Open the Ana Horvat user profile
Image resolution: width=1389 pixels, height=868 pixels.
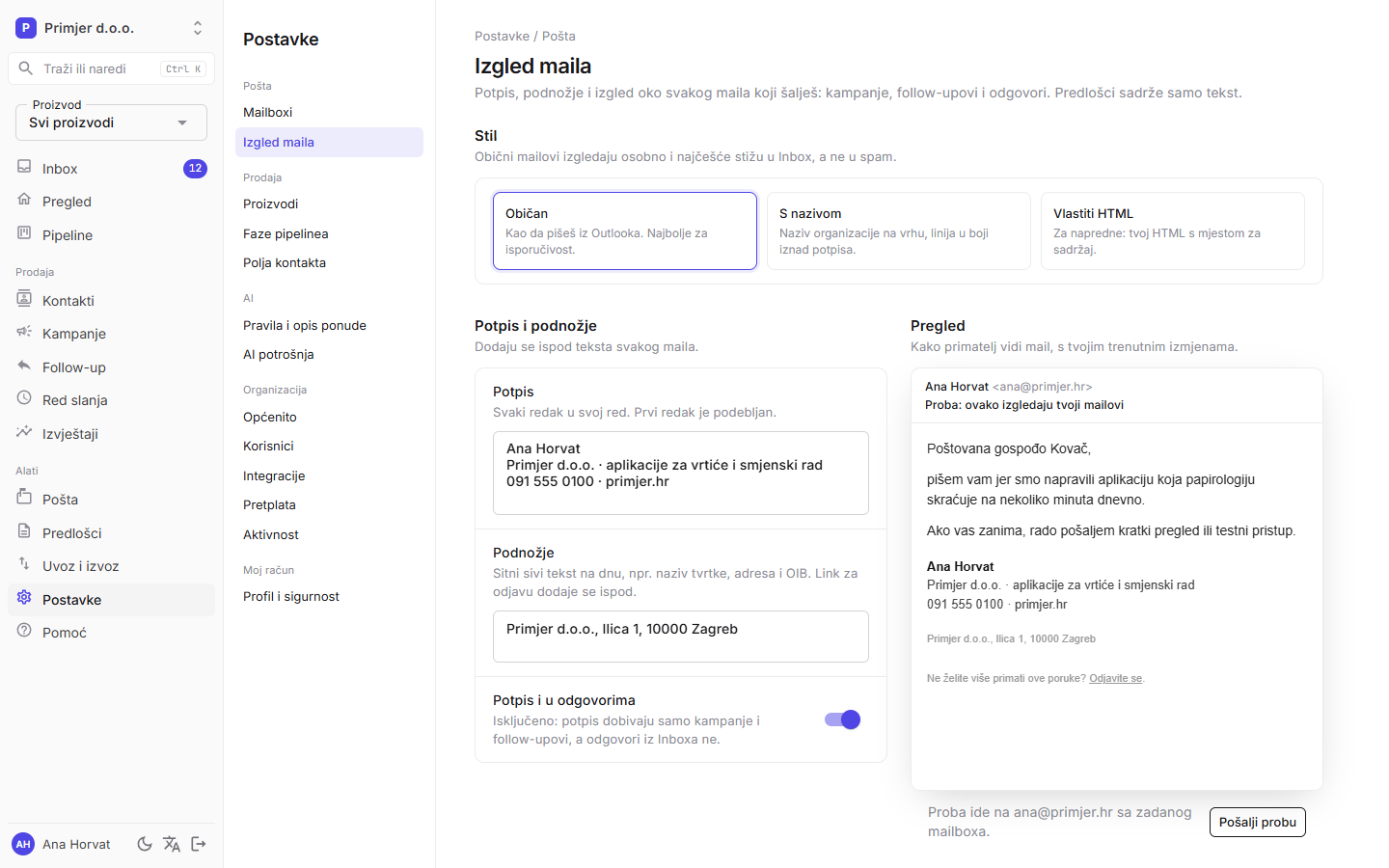63,844
